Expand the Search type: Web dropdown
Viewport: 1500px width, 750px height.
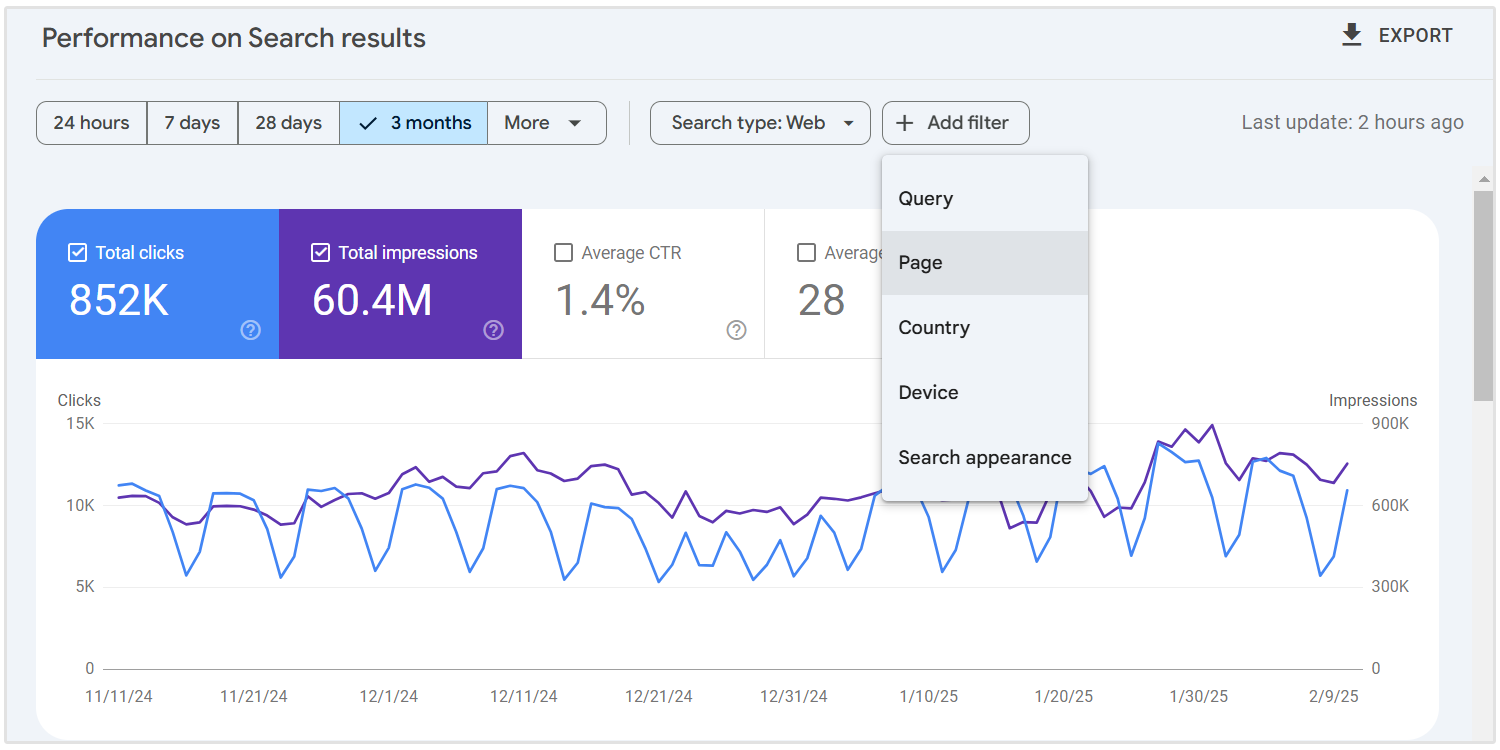point(760,123)
